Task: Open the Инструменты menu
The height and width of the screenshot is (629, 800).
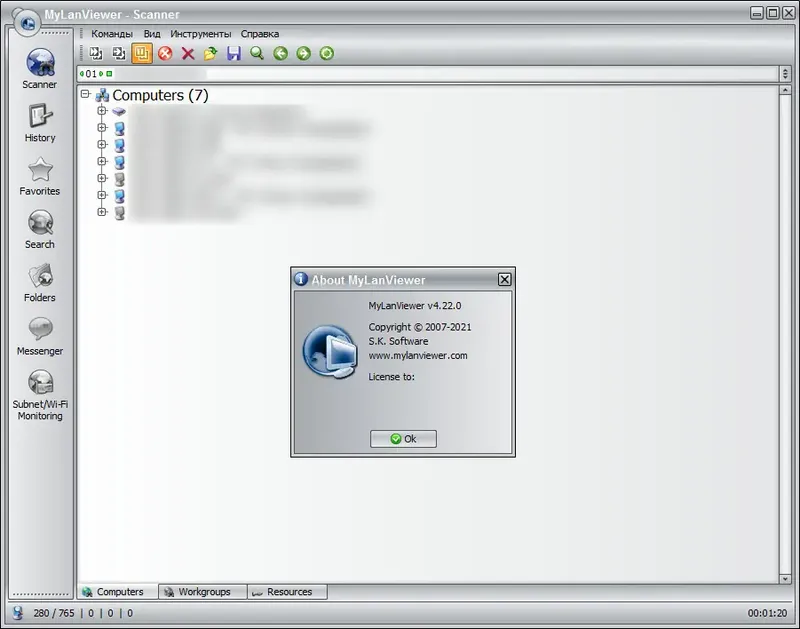Action: (203, 33)
